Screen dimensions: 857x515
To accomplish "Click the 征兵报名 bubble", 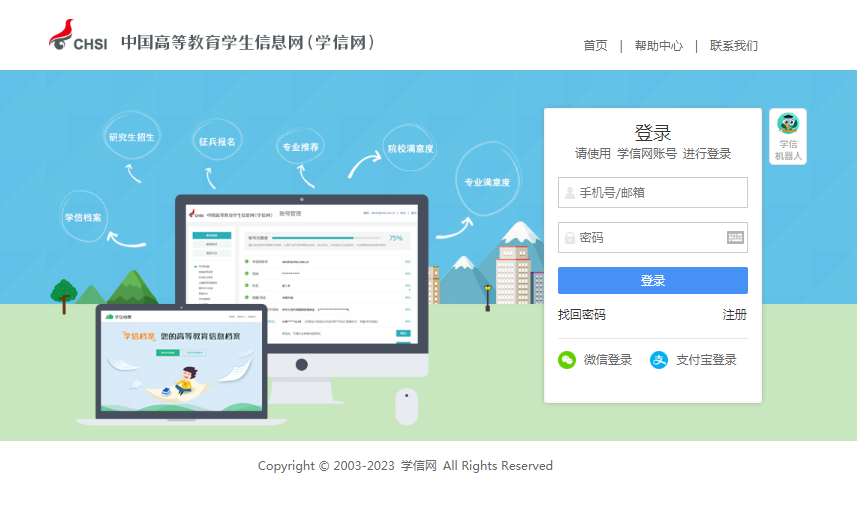I will [217, 142].
